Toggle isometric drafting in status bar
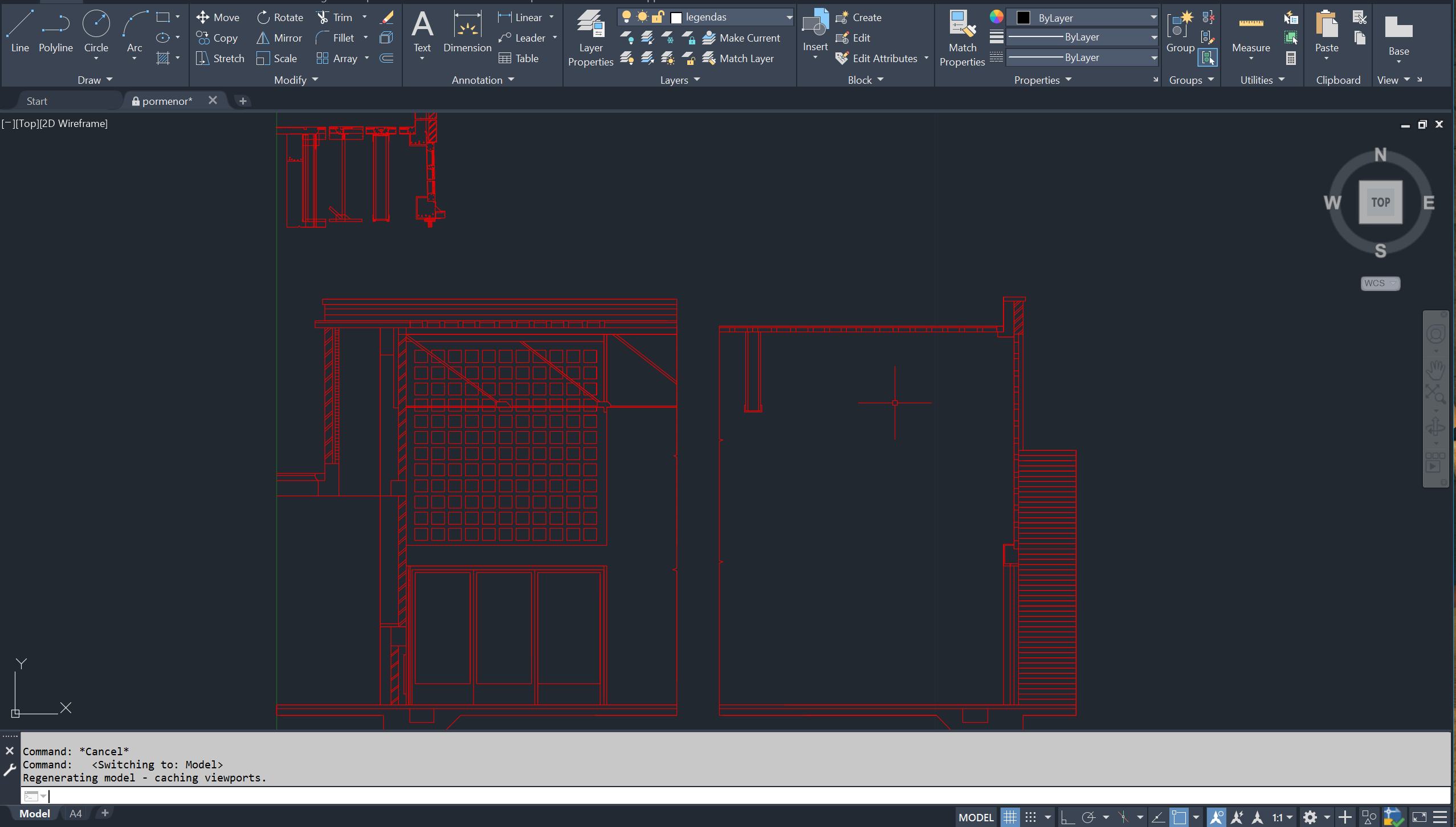 tap(1123, 817)
